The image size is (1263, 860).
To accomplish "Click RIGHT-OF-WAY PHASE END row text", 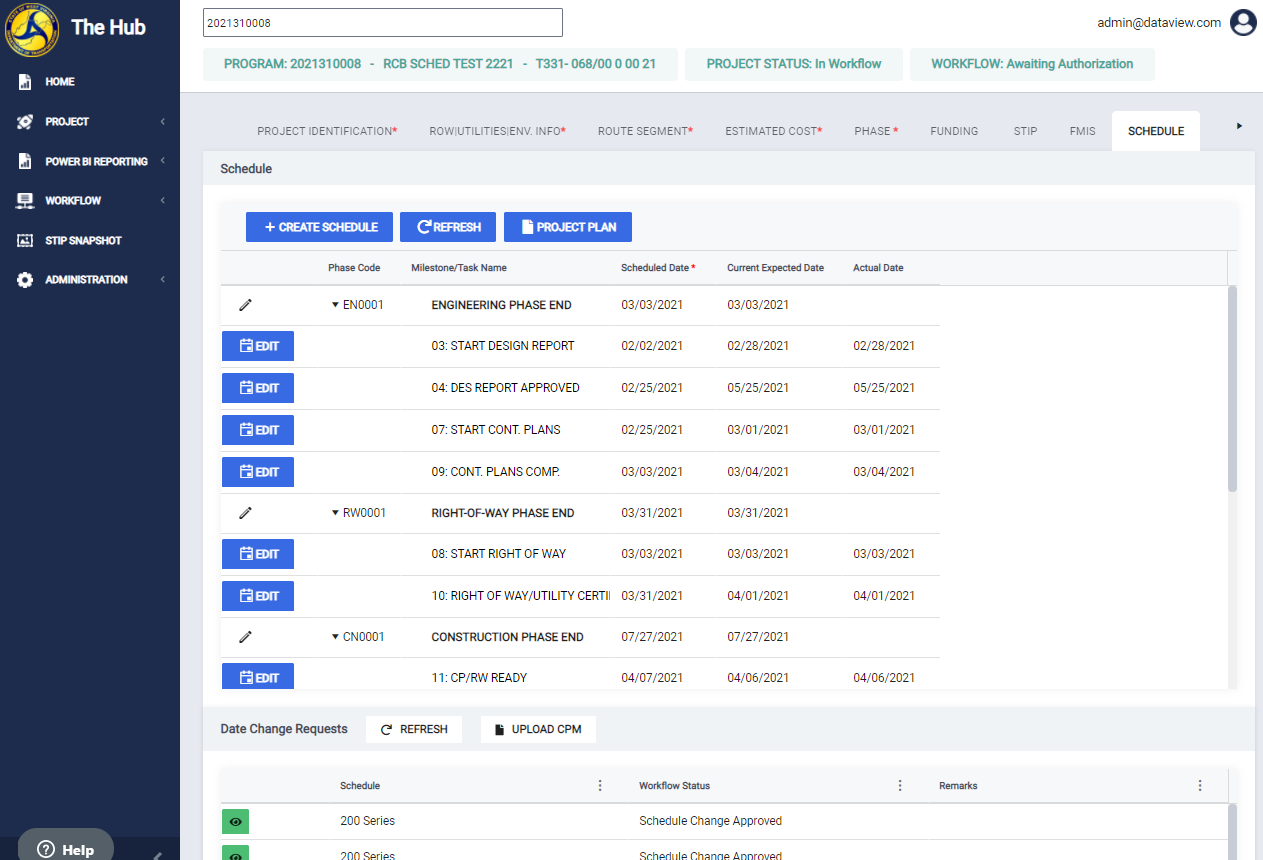I will pos(503,513).
